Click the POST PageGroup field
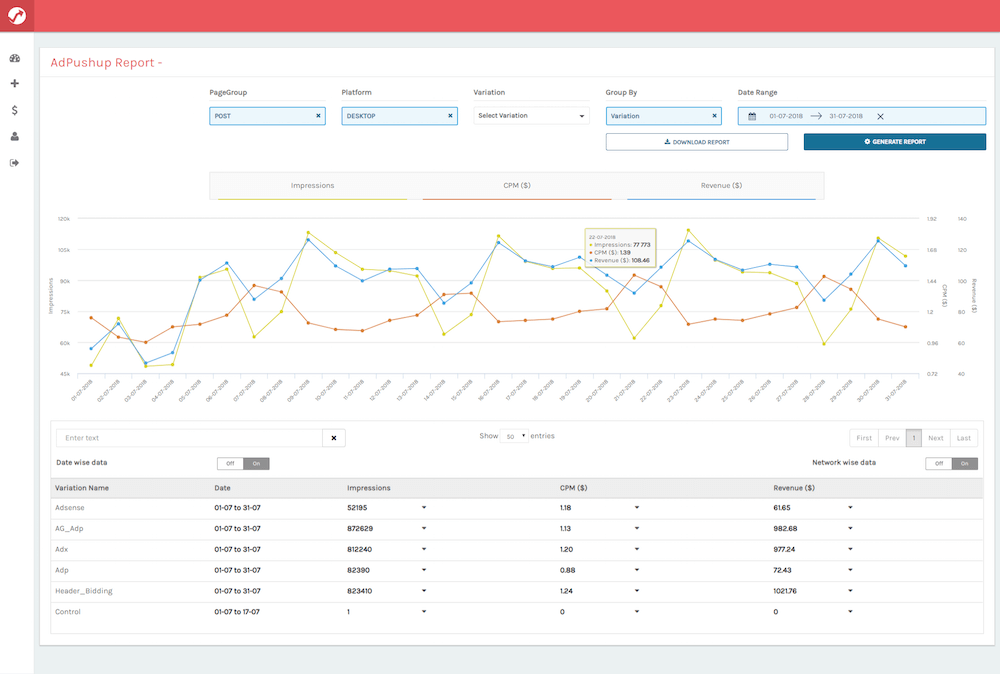 click(x=267, y=115)
